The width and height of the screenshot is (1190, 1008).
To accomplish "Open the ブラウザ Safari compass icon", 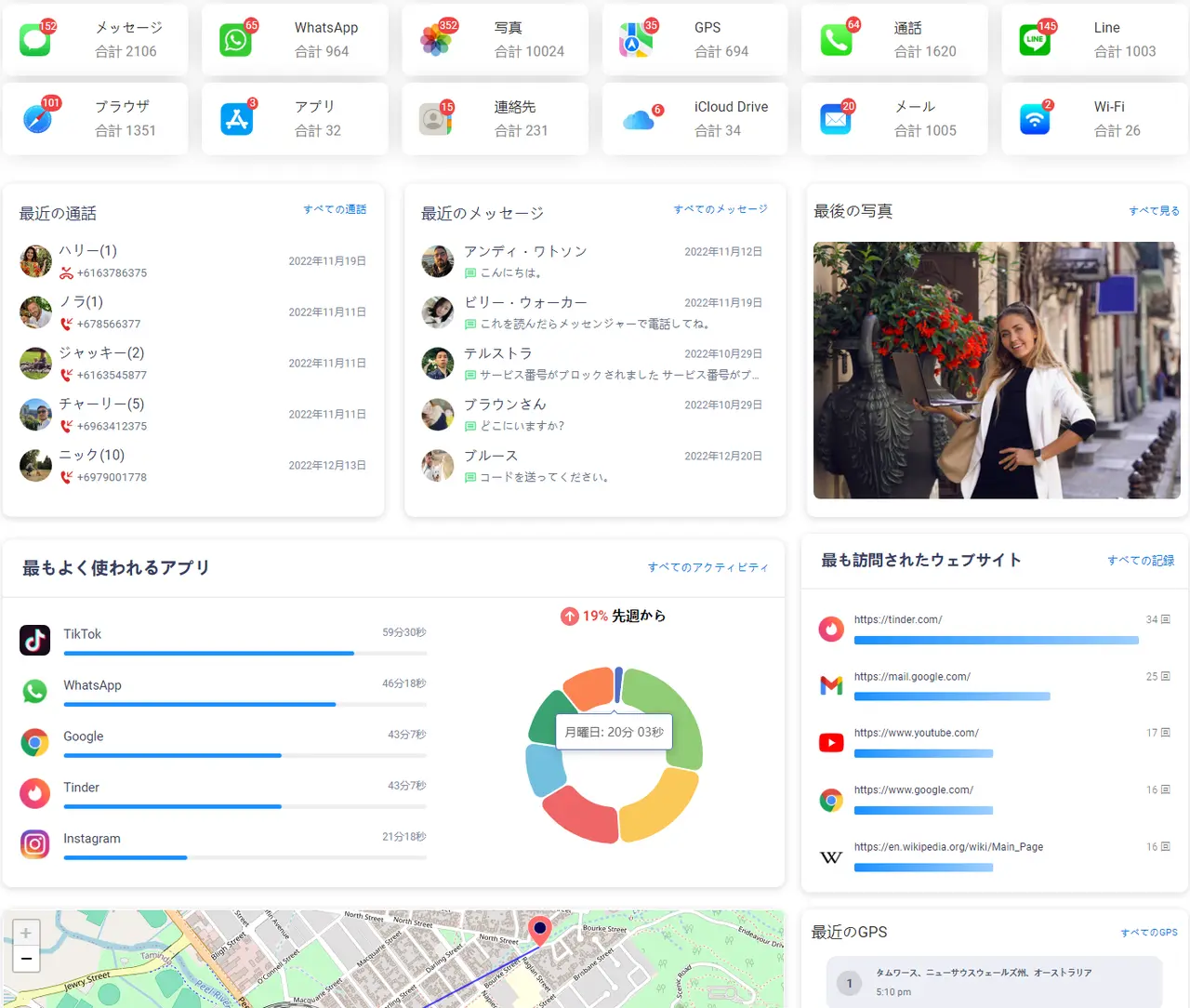I will click(37, 119).
